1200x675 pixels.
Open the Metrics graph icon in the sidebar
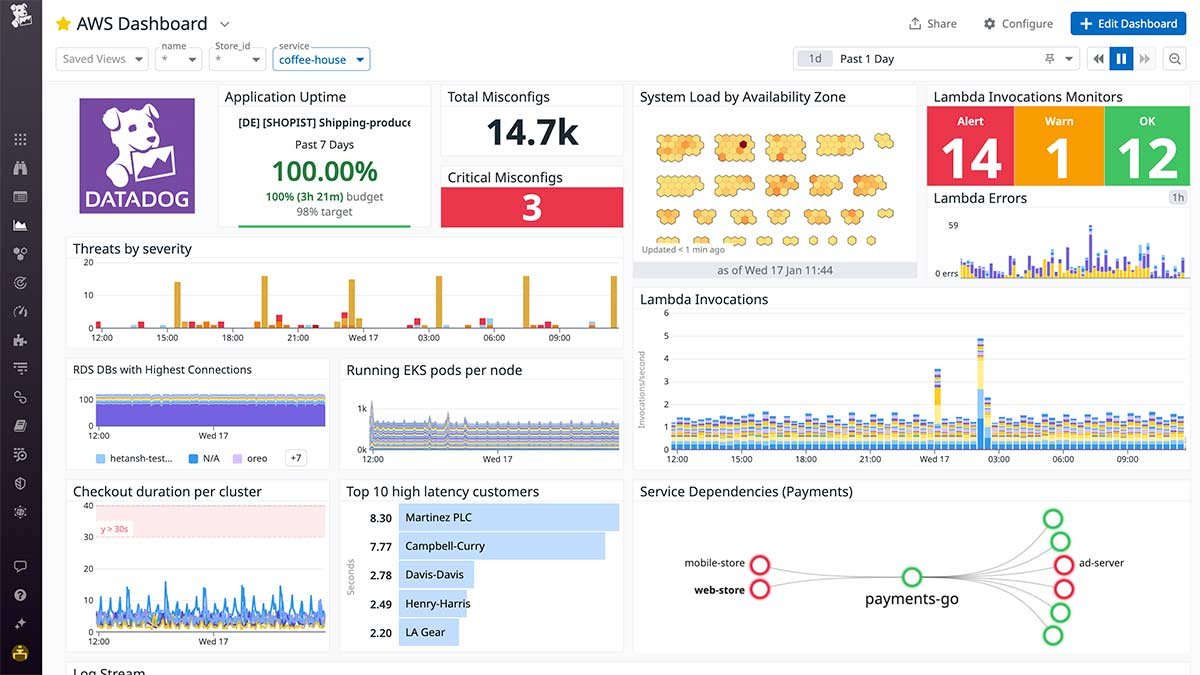(x=21, y=225)
